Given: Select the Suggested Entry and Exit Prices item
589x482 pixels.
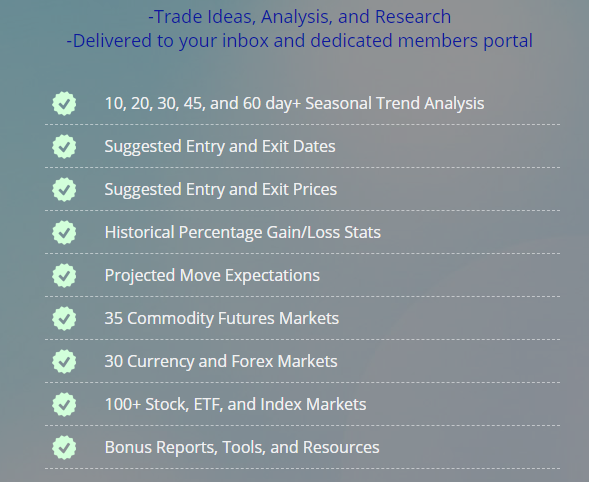Looking at the screenshot, I should tap(220, 189).
